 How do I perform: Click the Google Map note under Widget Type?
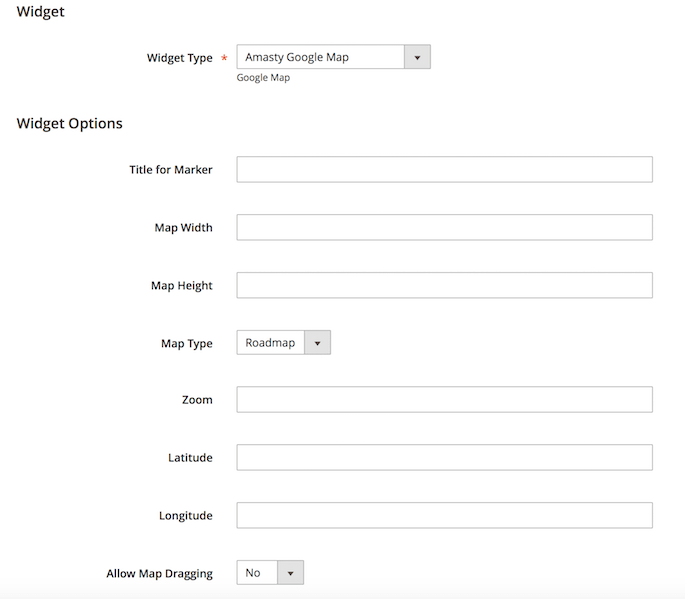263,78
